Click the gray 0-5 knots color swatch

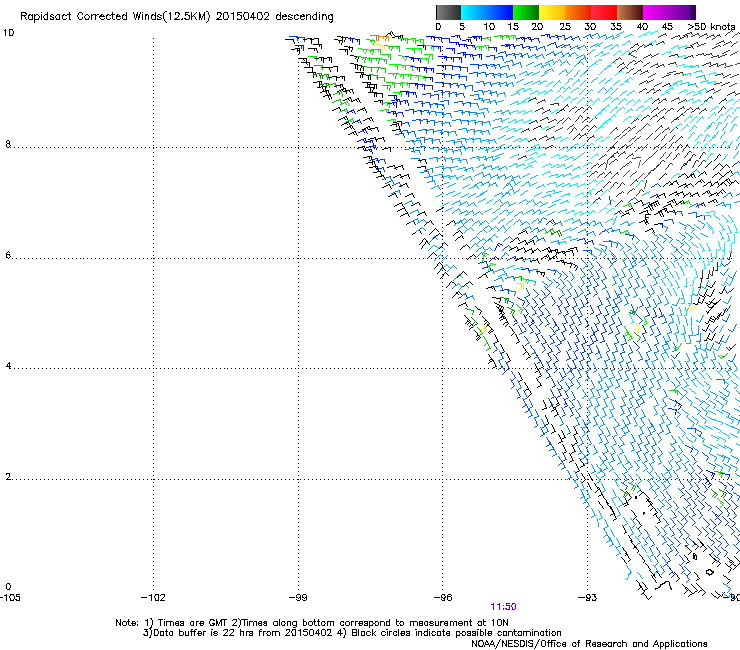[448, 12]
